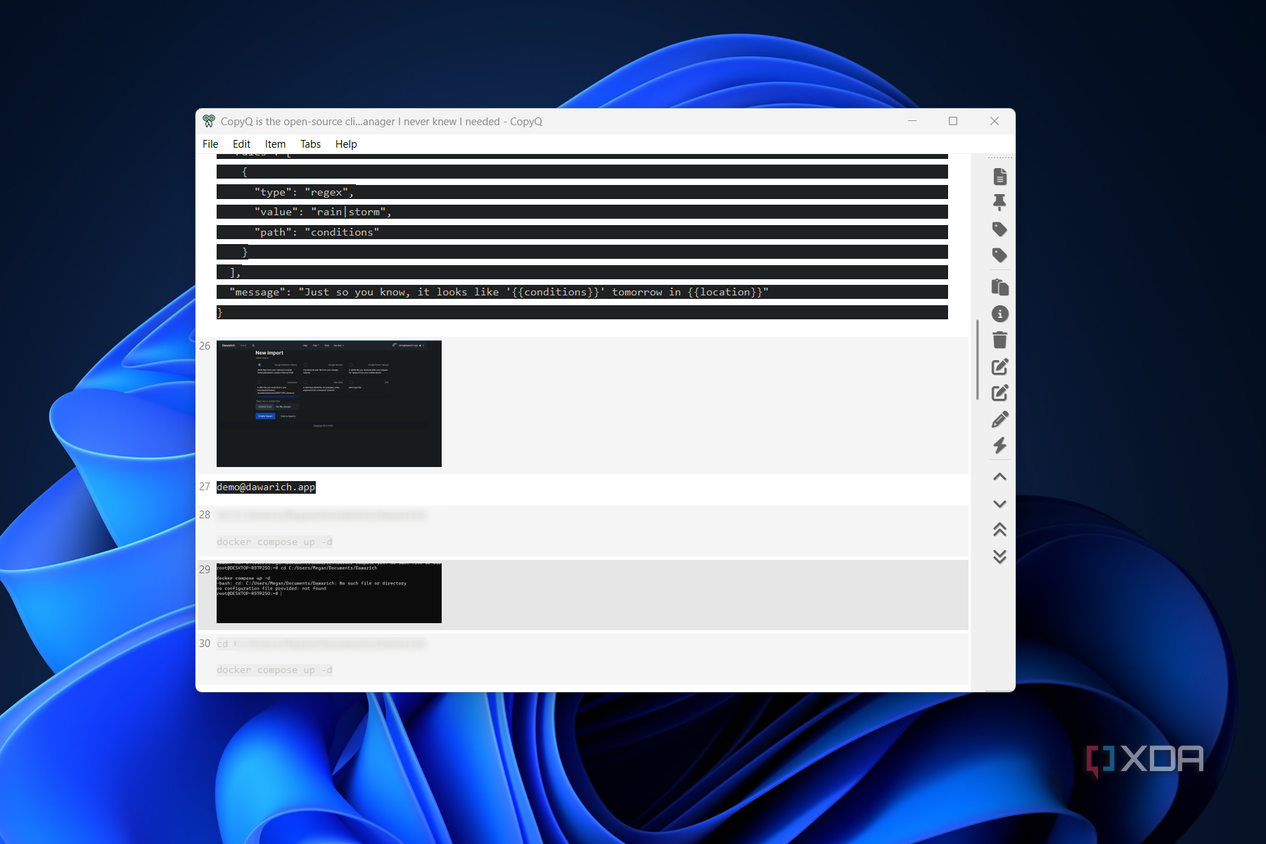Move item to top with double up chevron
Screen dimensions: 1266x844
(999, 530)
